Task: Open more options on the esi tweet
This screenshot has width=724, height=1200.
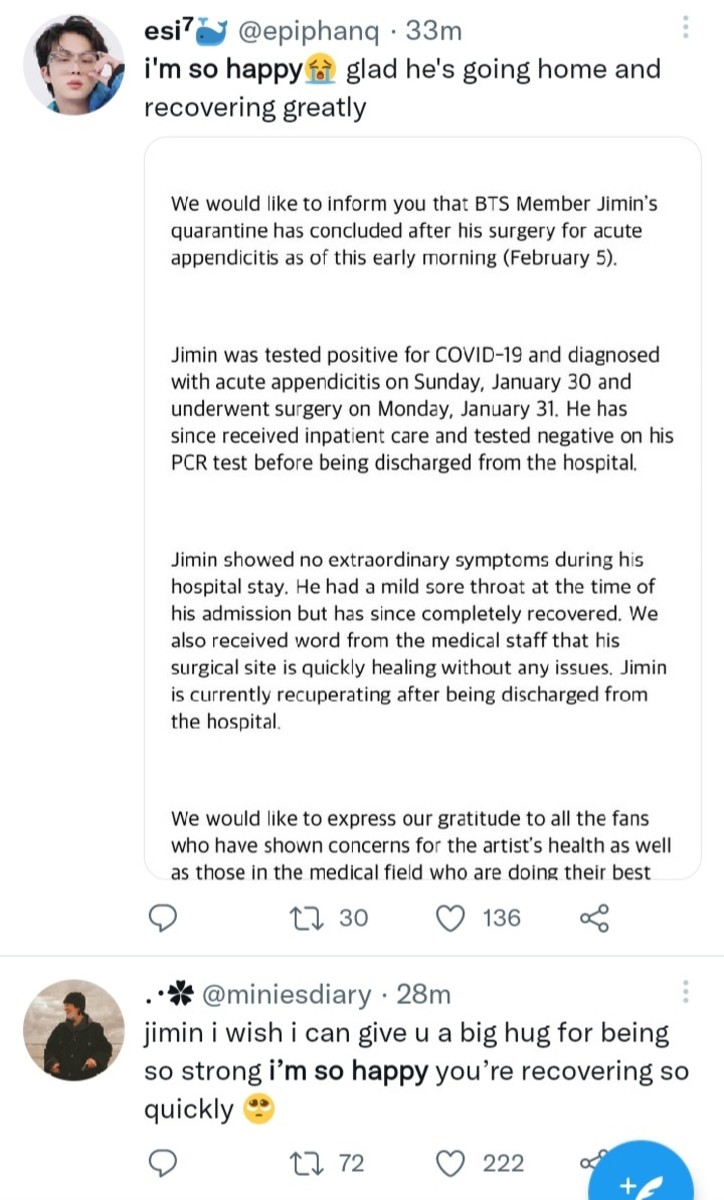Action: [686, 29]
